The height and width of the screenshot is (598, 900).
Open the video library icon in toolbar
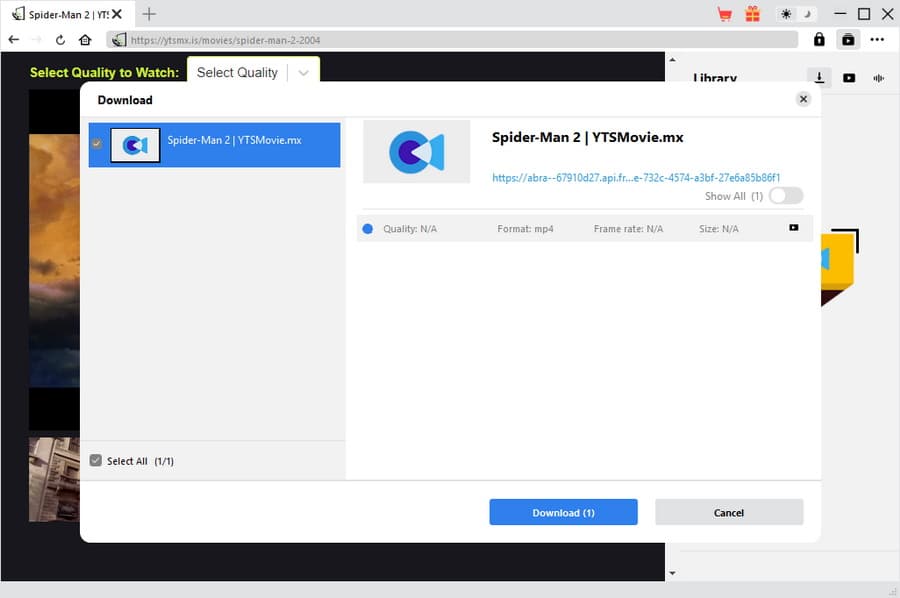848,40
